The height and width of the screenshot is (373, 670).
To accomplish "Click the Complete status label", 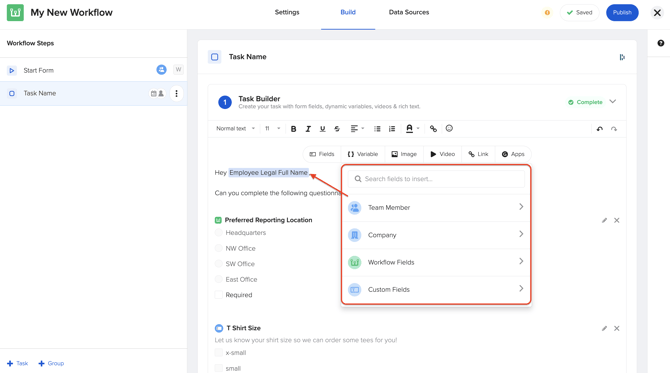I will coord(585,102).
